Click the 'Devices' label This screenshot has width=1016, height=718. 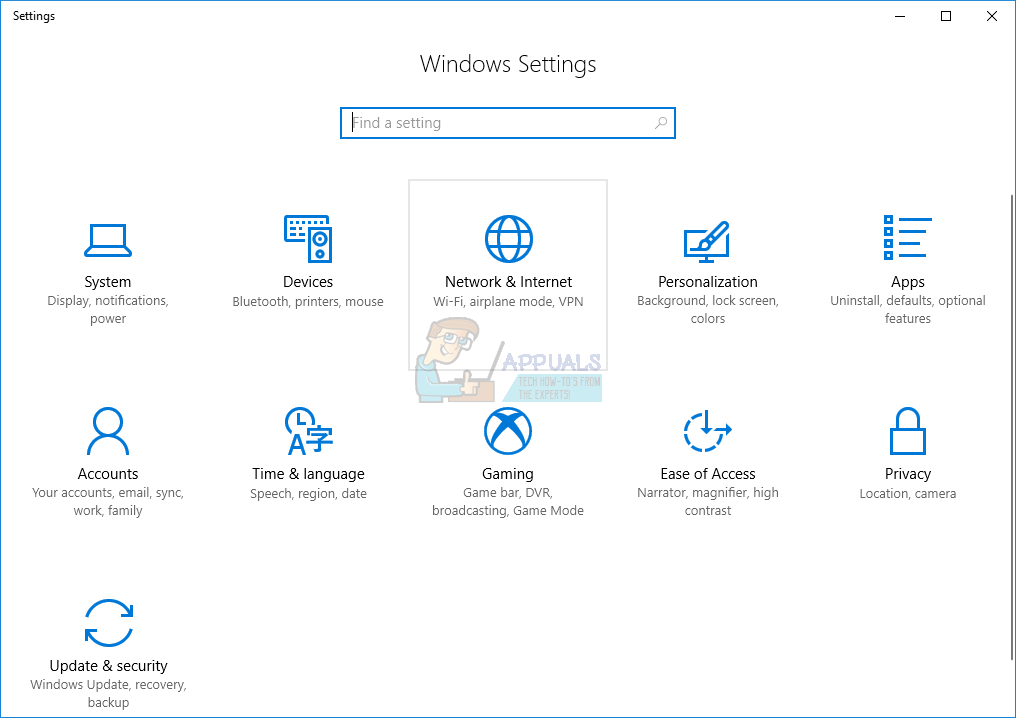(308, 282)
